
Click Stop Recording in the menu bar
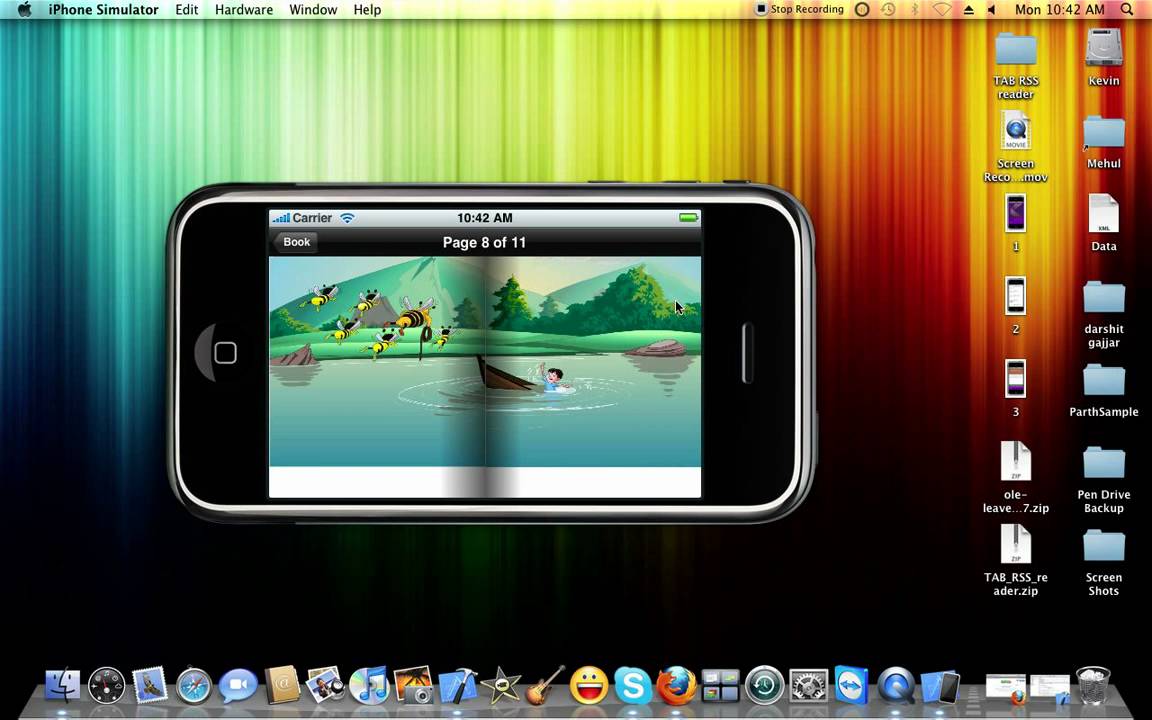tap(799, 10)
